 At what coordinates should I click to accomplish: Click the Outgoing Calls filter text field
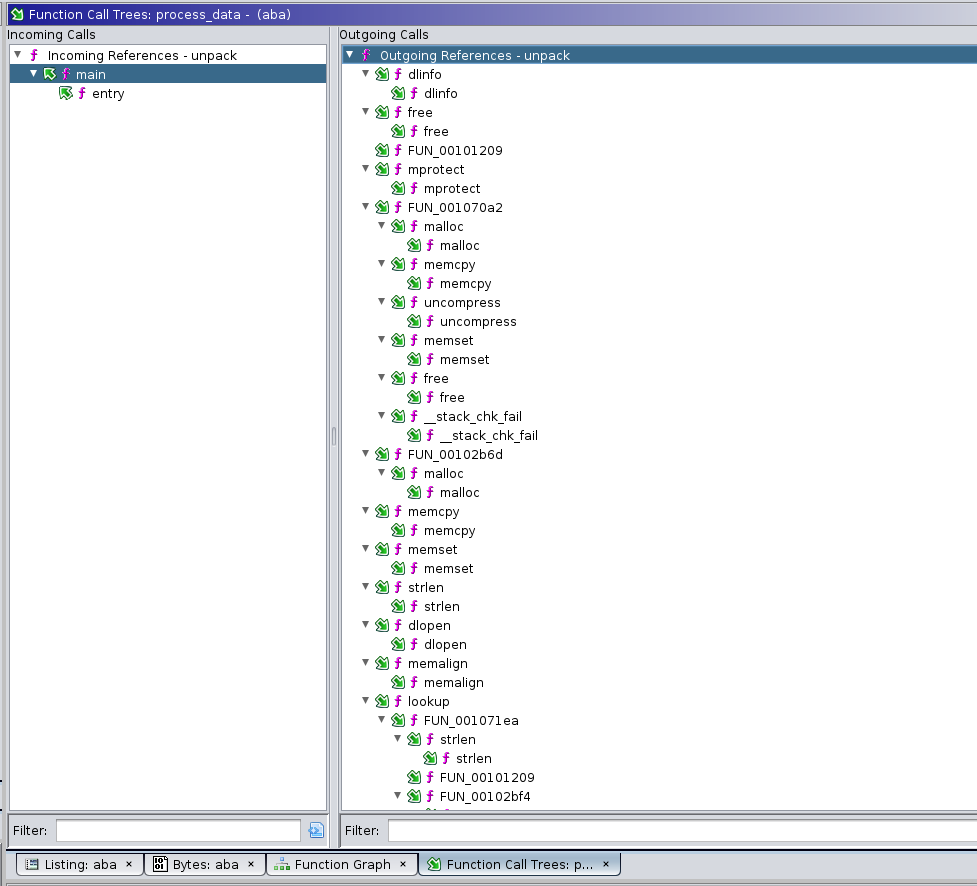[680, 830]
